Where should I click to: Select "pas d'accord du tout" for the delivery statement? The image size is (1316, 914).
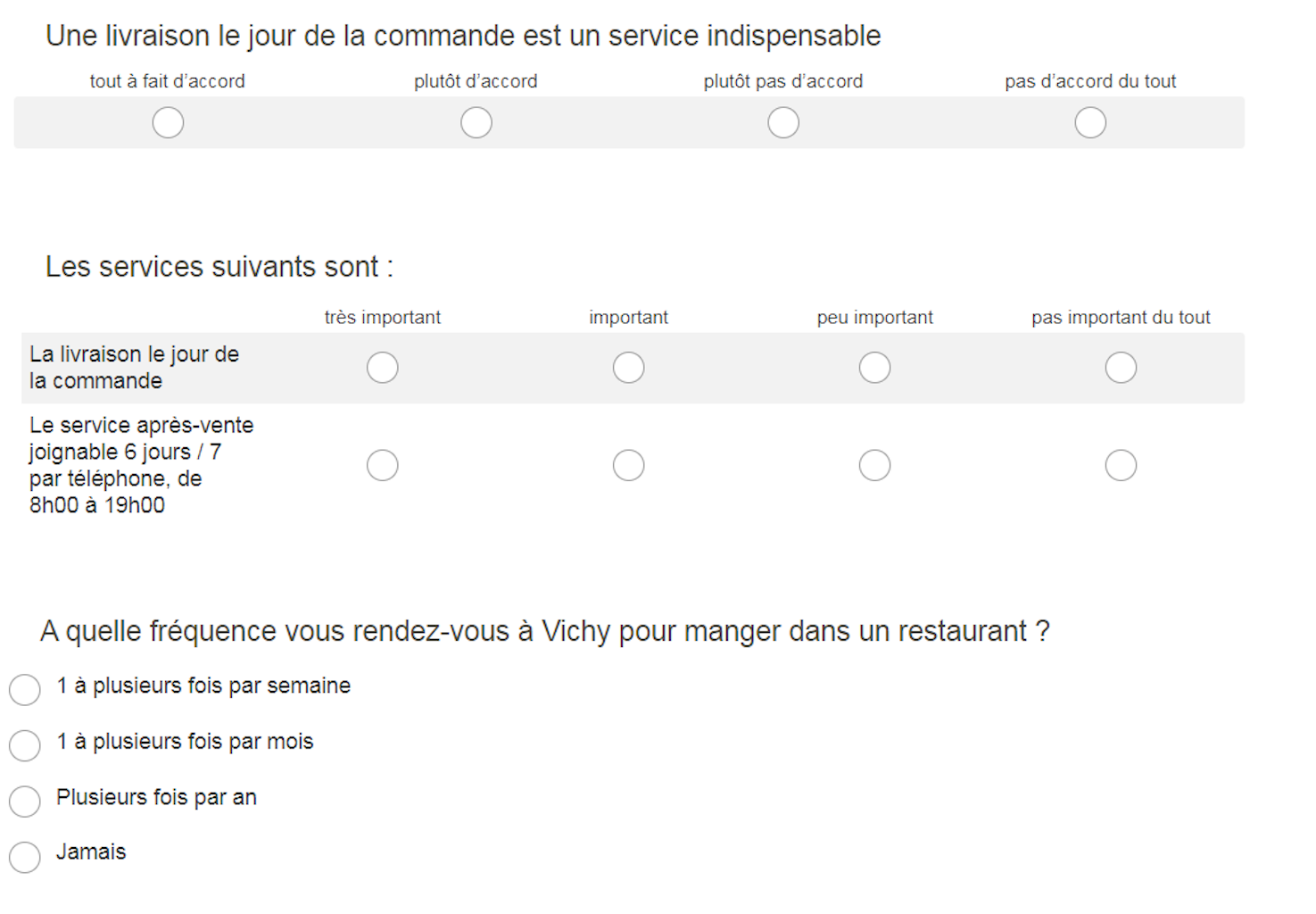[x=1089, y=122]
